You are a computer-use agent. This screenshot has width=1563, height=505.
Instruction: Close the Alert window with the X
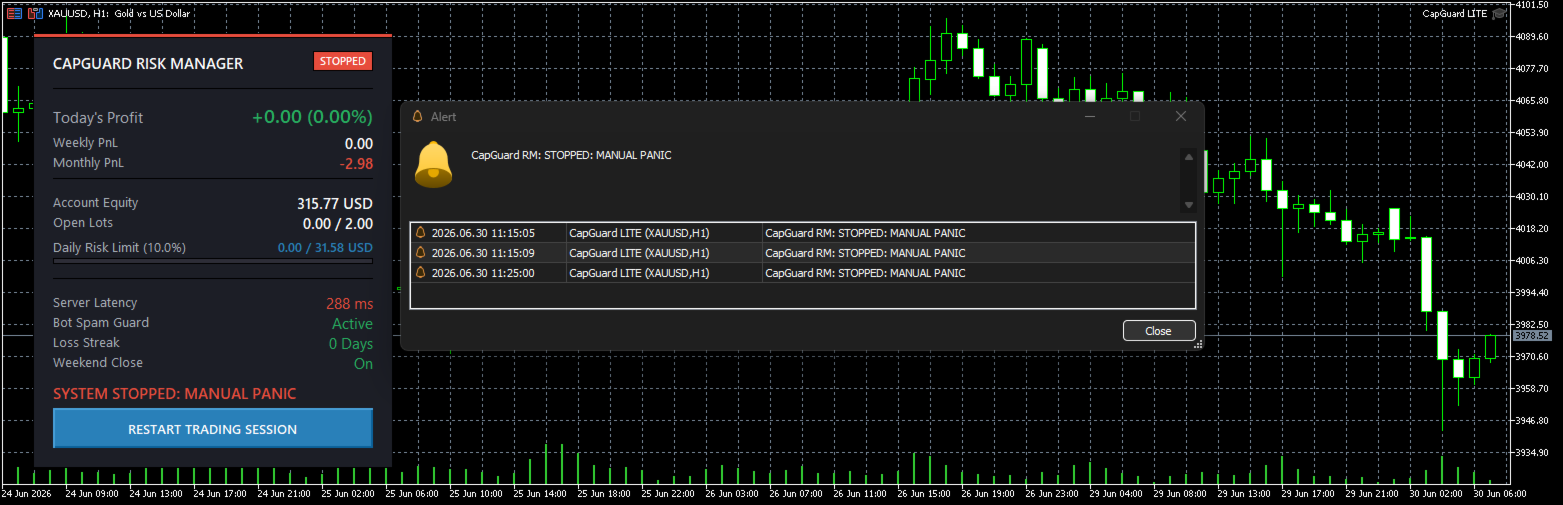click(1181, 116)
